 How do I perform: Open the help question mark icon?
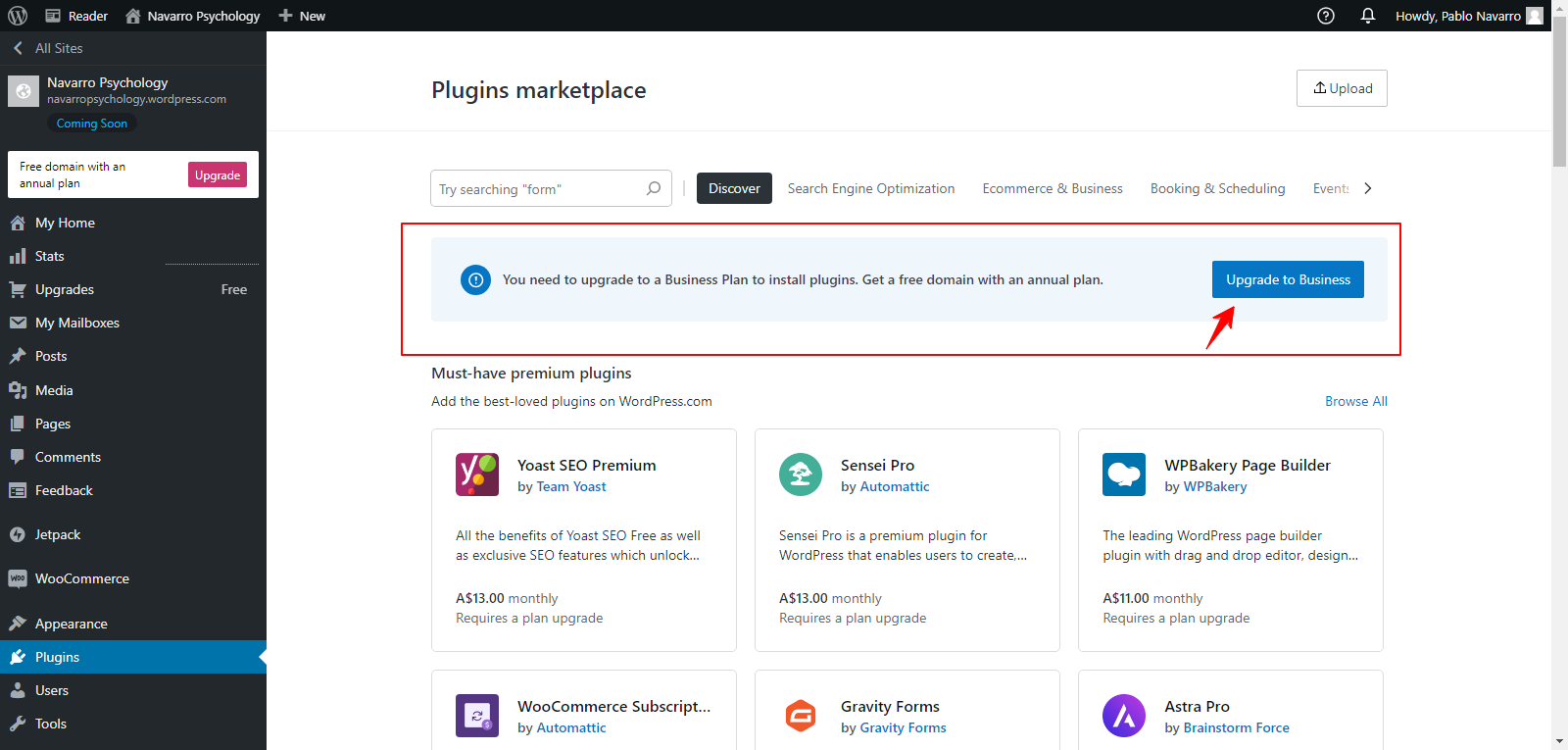1326,16
